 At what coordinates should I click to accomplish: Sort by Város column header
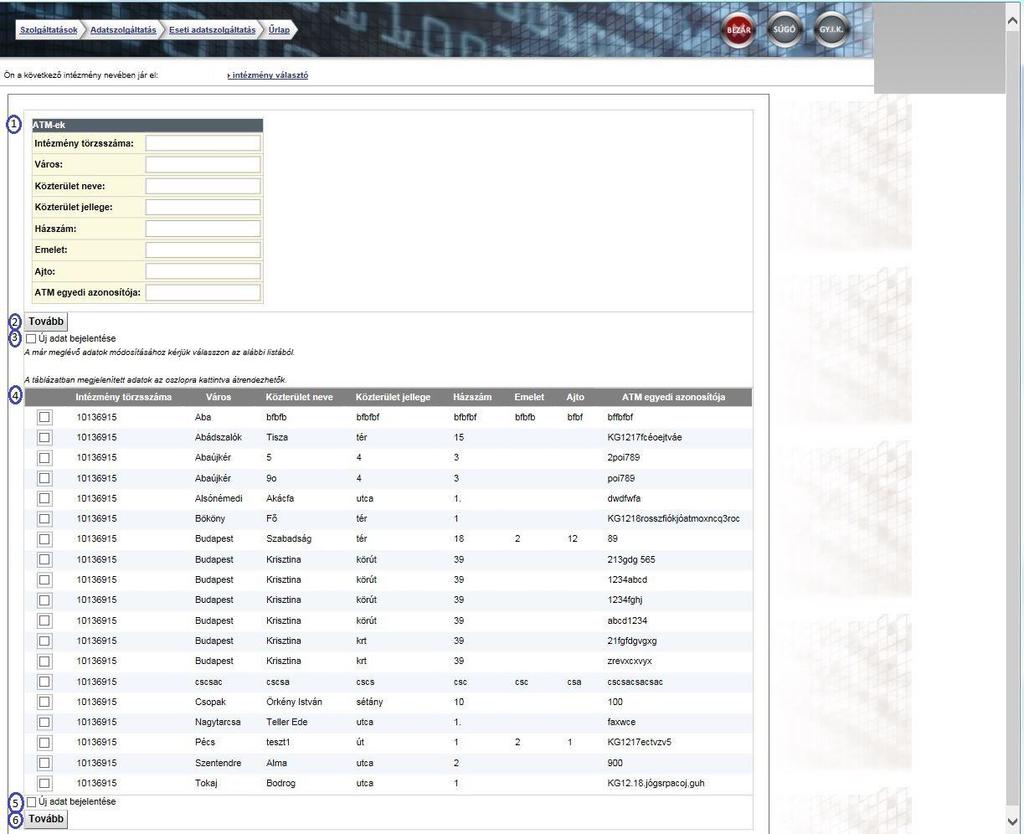point(218,397)
